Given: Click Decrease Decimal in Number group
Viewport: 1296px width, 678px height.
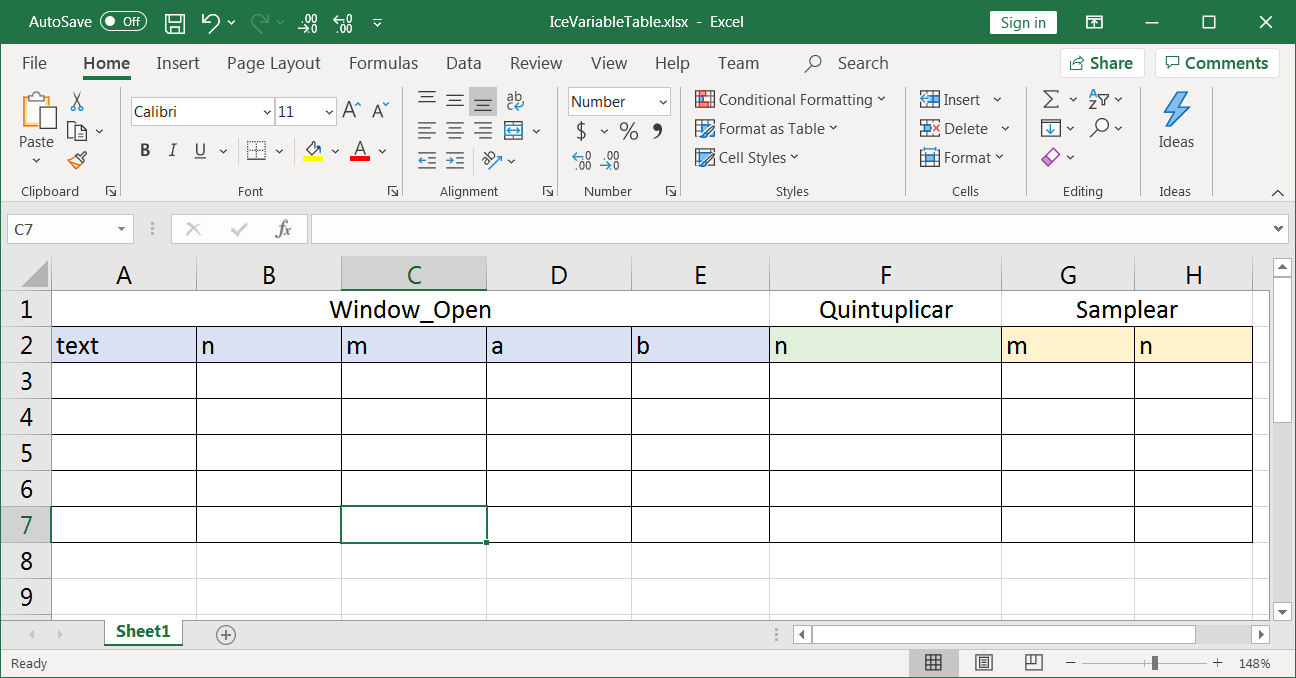Looking at the screenshot, I should click(x=610, y=160).
